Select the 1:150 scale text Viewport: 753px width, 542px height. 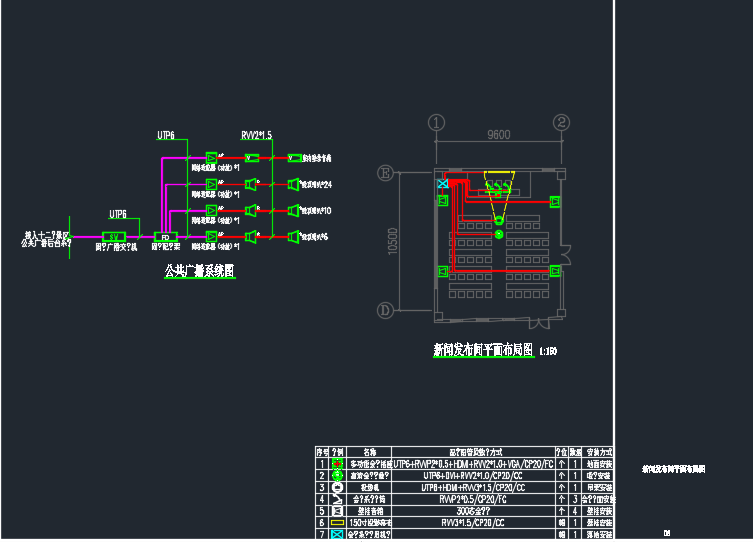coord(548,351)
